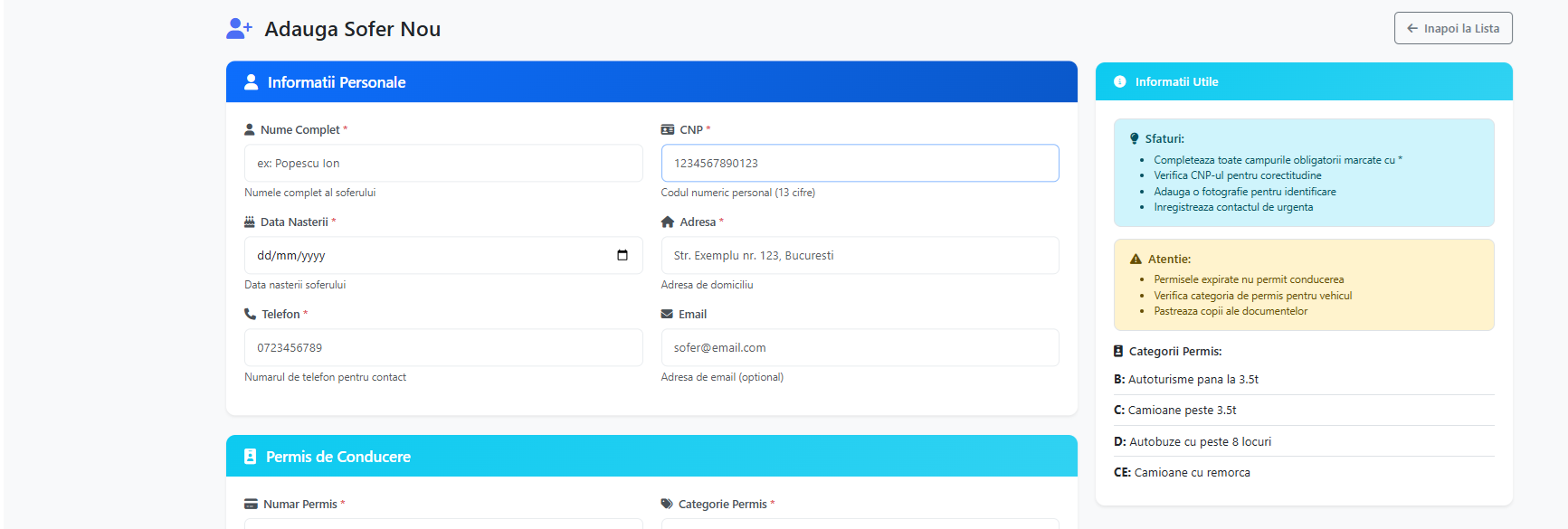Click the house icon next to Adresa
The image size is (1568, 529).
[668, 222]
